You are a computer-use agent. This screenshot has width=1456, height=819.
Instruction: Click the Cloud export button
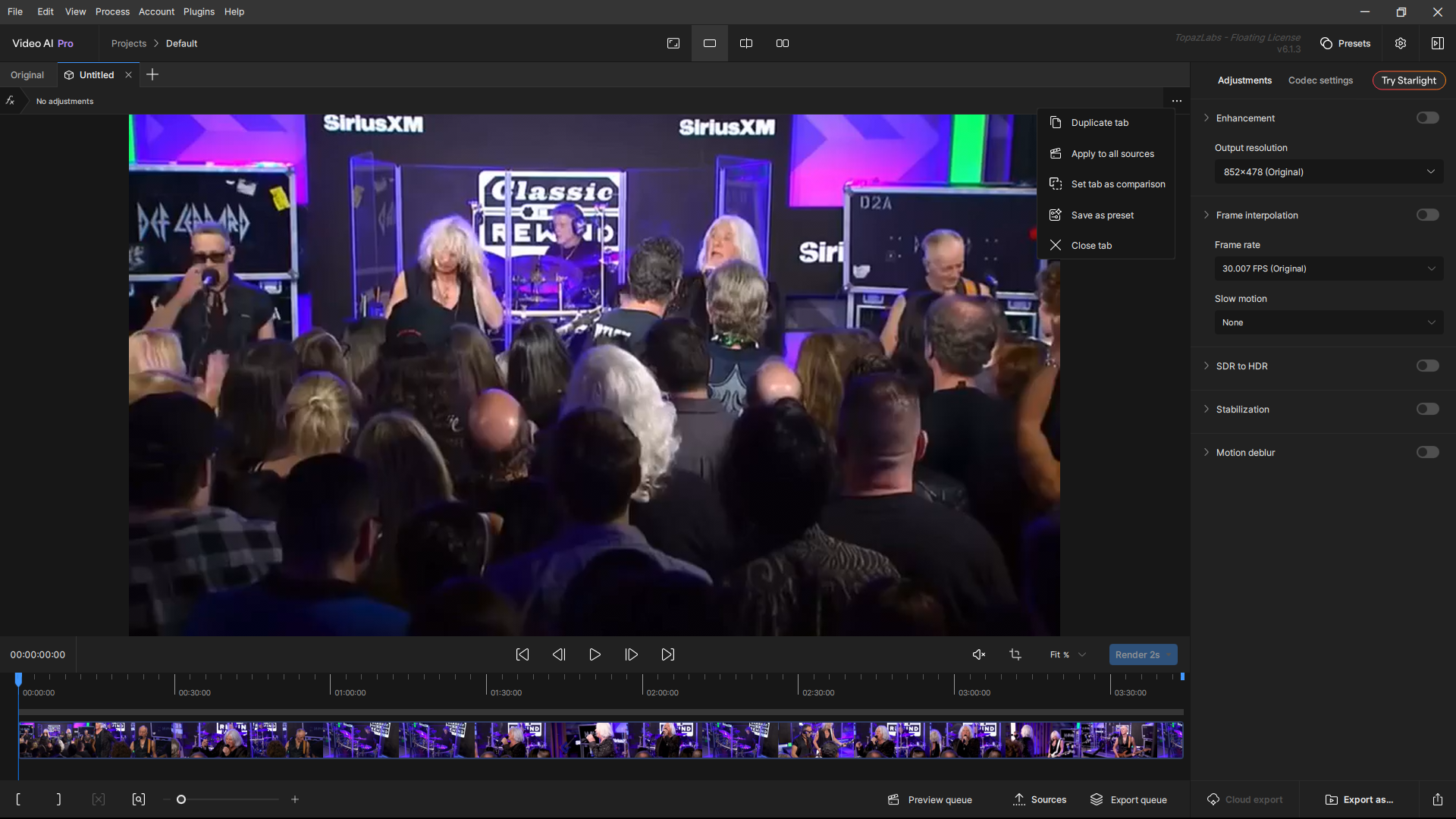pyautogui.click(x=1244, y=799)
